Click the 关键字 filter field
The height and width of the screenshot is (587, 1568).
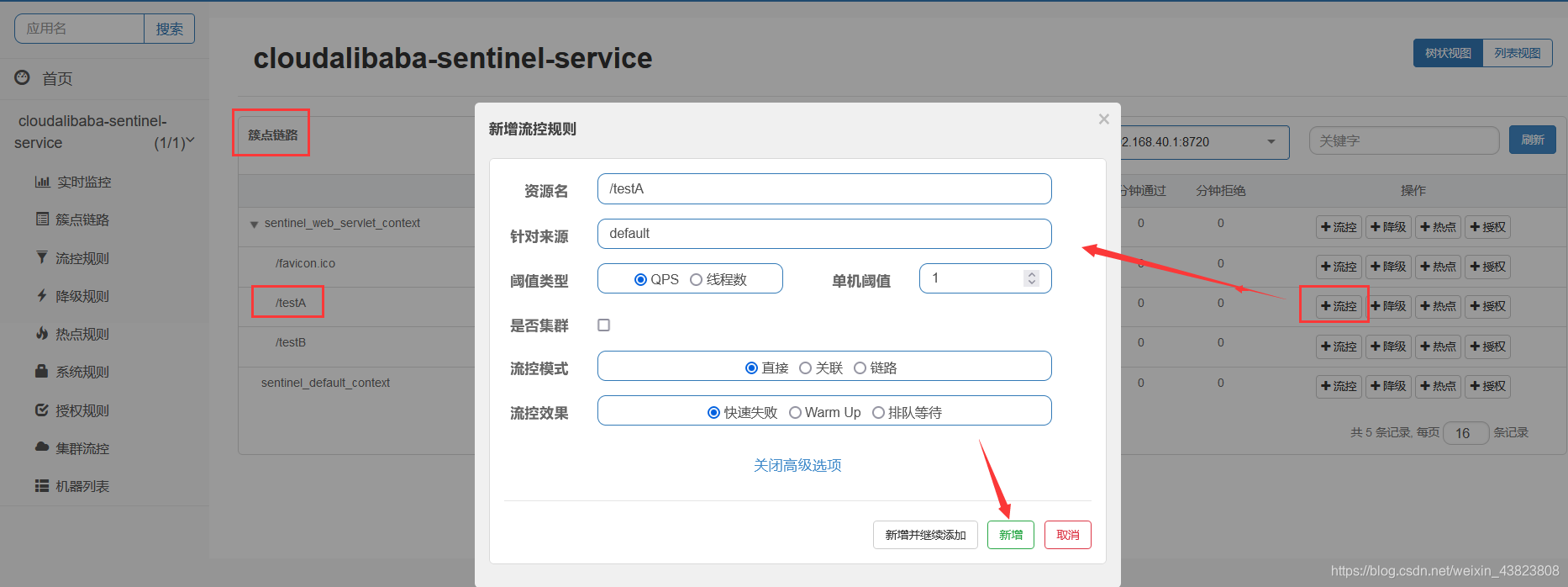[x=1404, y=140]
